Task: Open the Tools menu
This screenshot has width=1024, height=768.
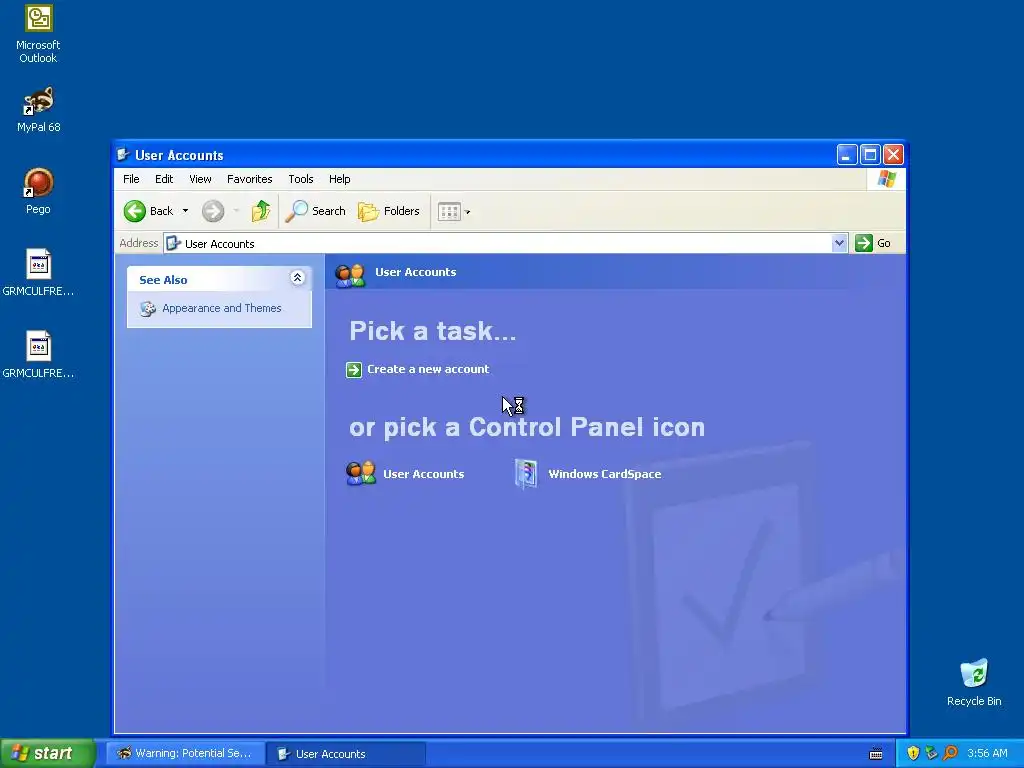Action: tap(300, 179)
